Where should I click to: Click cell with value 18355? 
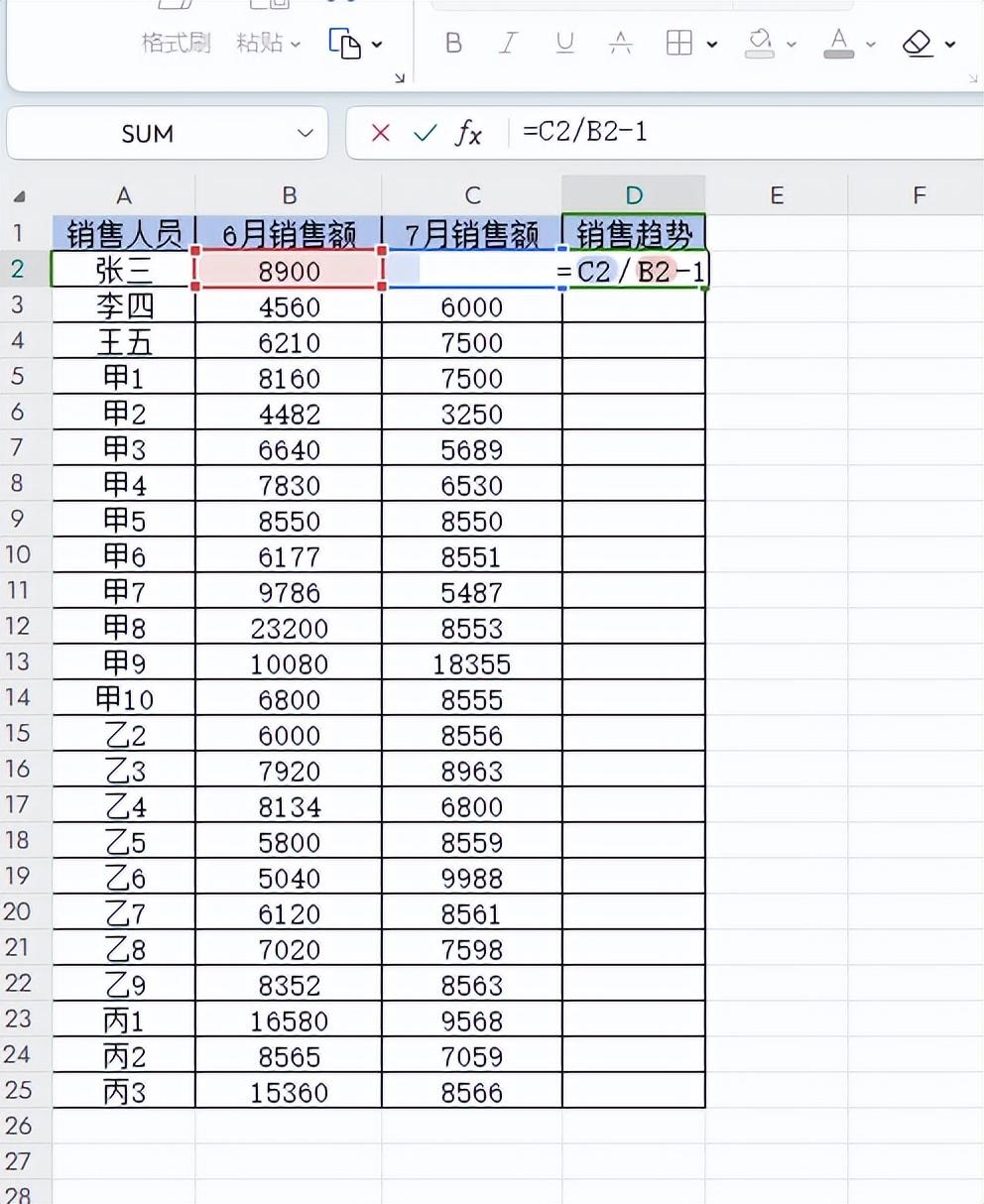tap(472, 663)
